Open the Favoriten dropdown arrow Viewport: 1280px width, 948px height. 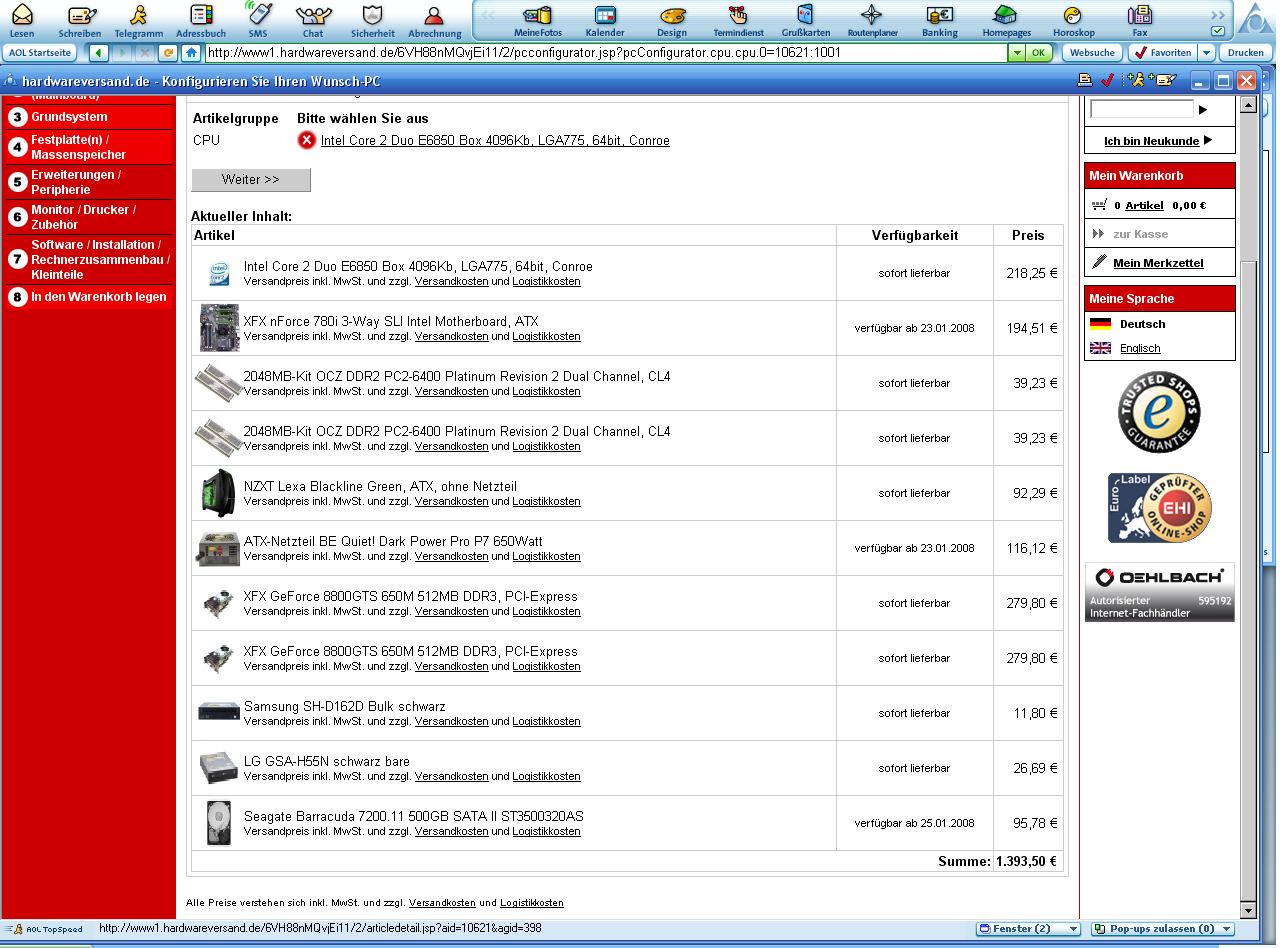tap(1207, 52)
